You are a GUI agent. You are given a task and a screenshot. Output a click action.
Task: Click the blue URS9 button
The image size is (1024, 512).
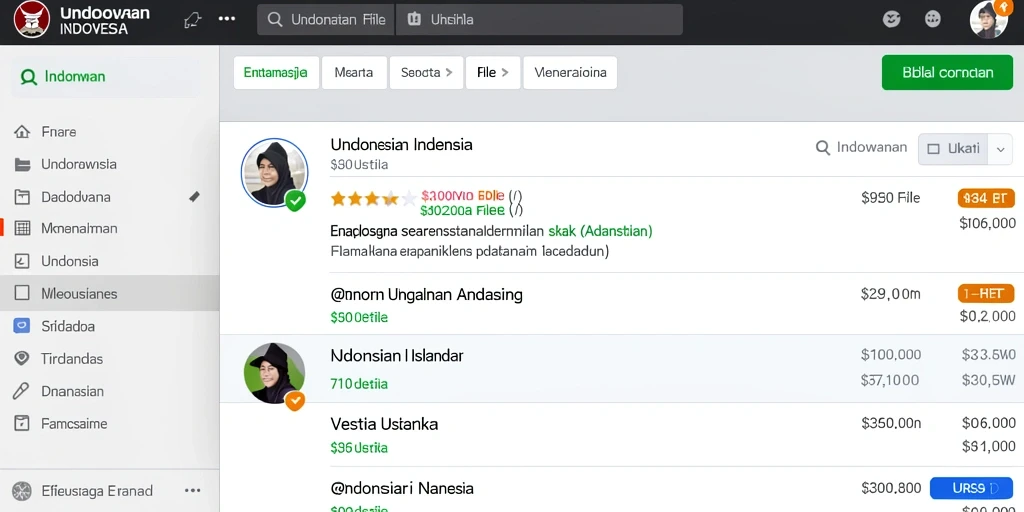(971, 488)
